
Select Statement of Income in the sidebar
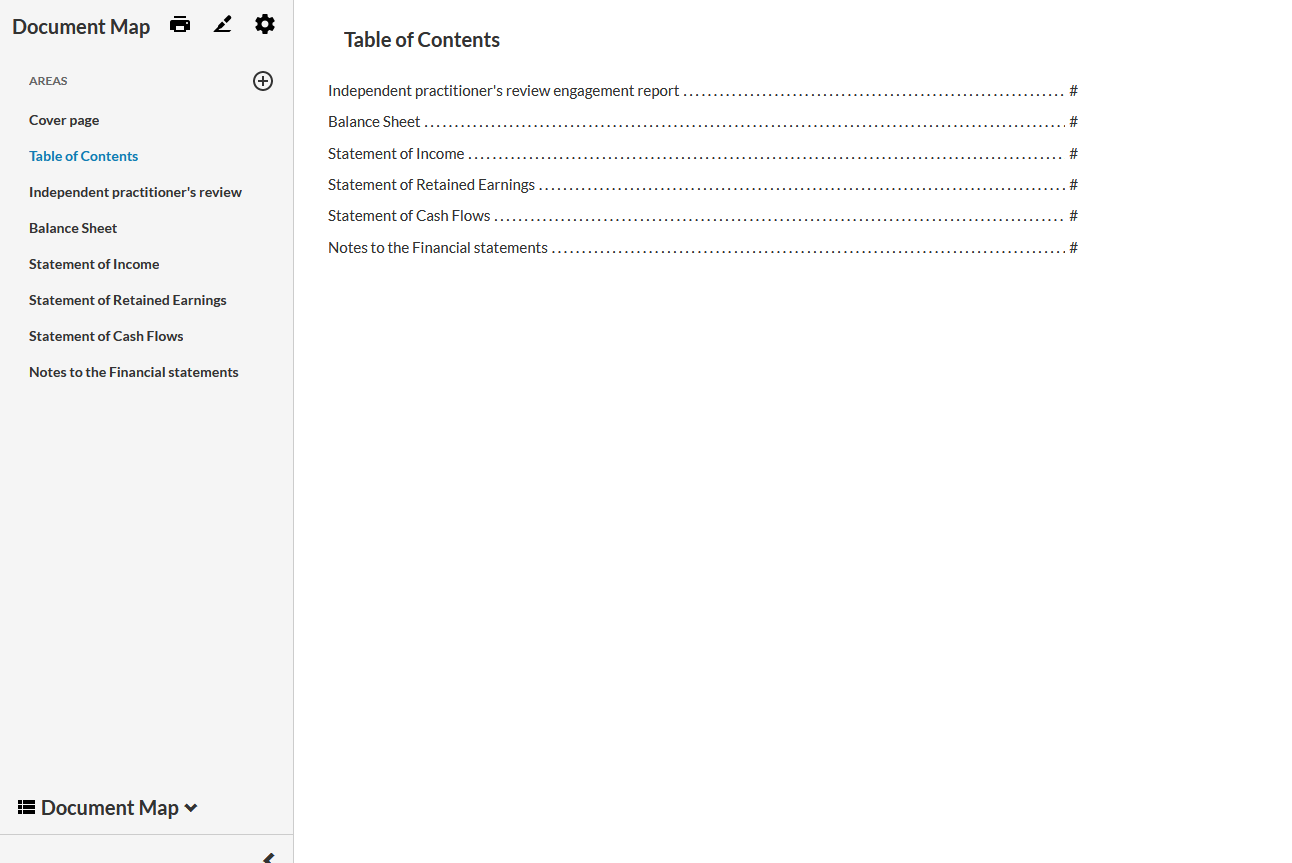click(94, 264)
